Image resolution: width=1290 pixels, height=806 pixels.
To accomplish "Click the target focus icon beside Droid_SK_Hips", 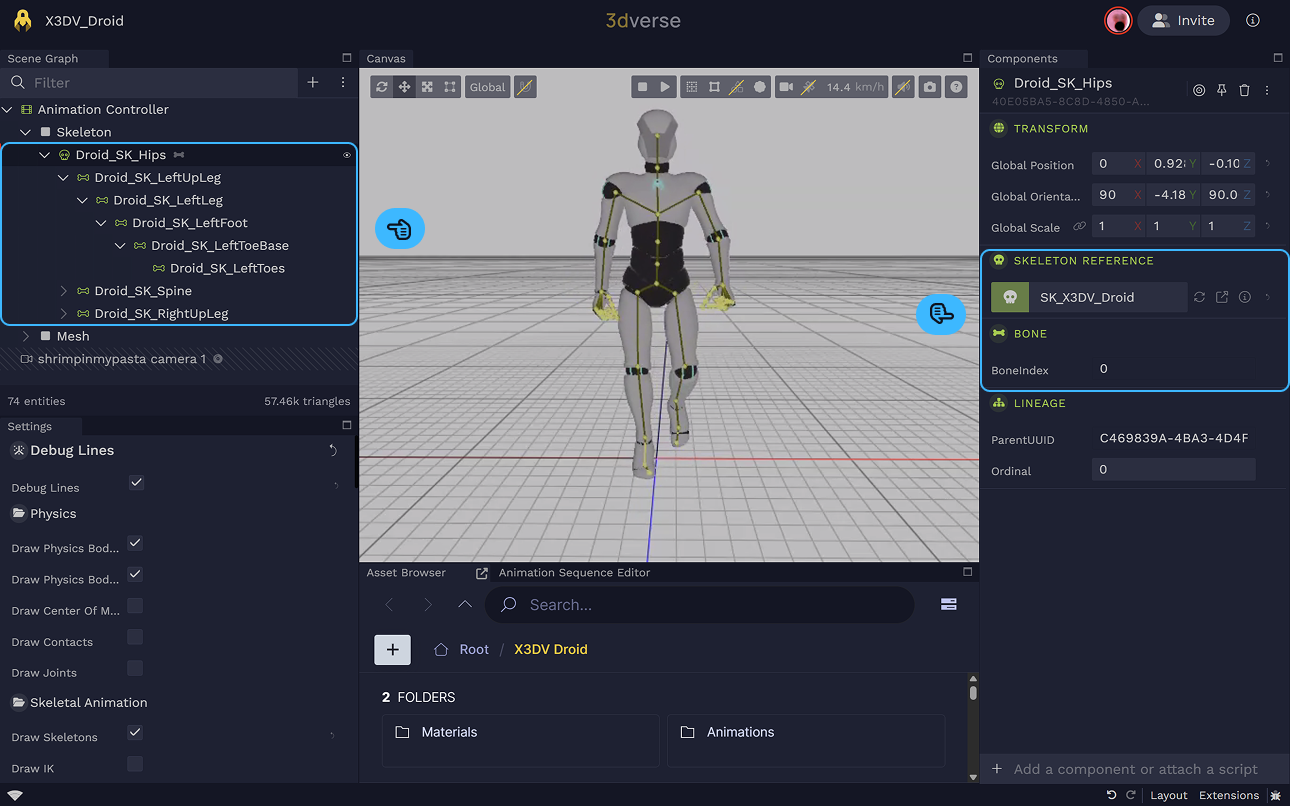I will click(x=1199, y=90).
